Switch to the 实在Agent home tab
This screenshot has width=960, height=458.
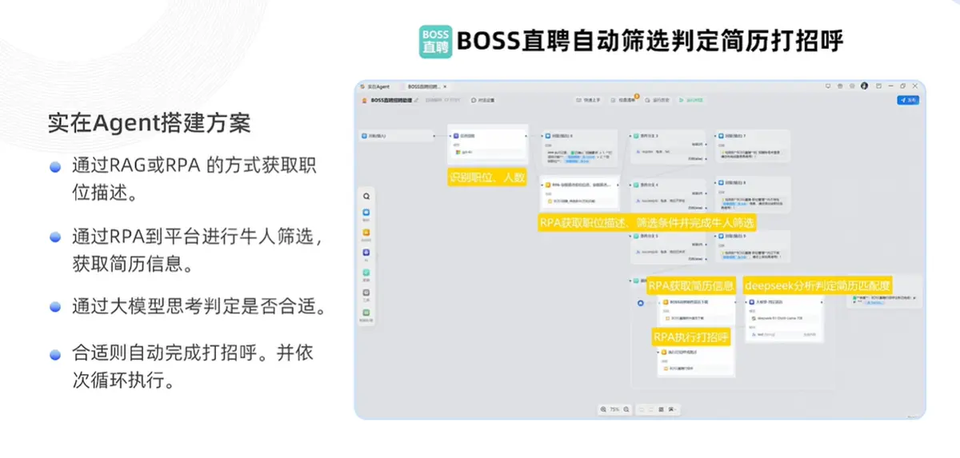(375, 86)
